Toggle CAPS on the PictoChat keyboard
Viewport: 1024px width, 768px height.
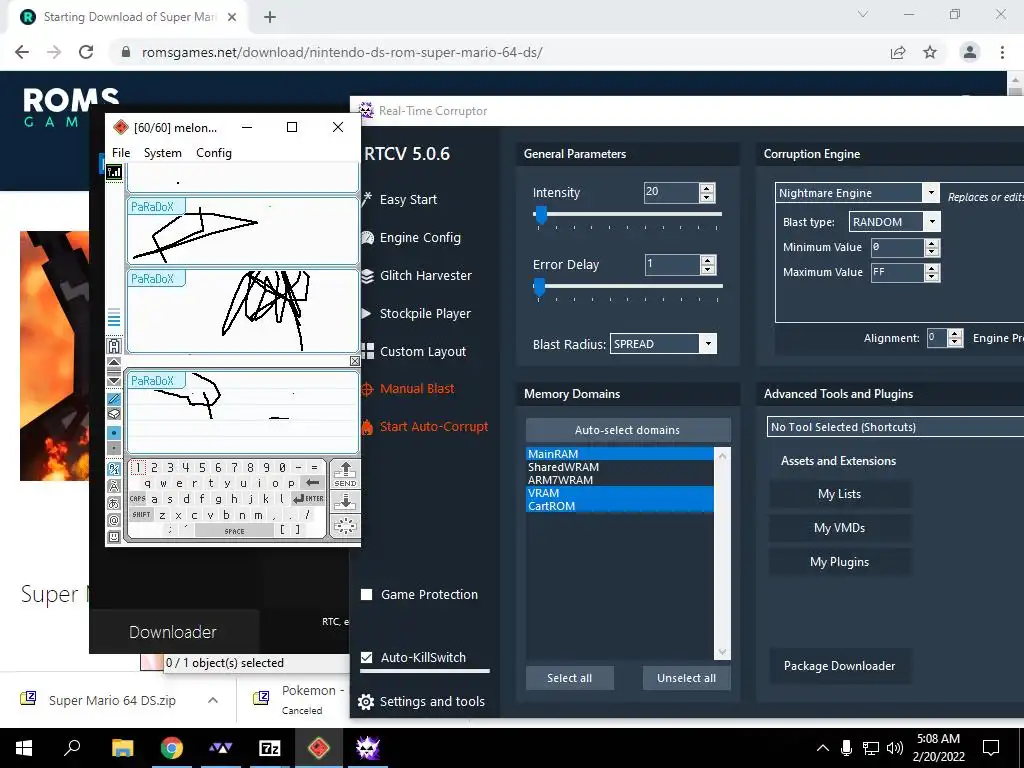coord(137,499)
